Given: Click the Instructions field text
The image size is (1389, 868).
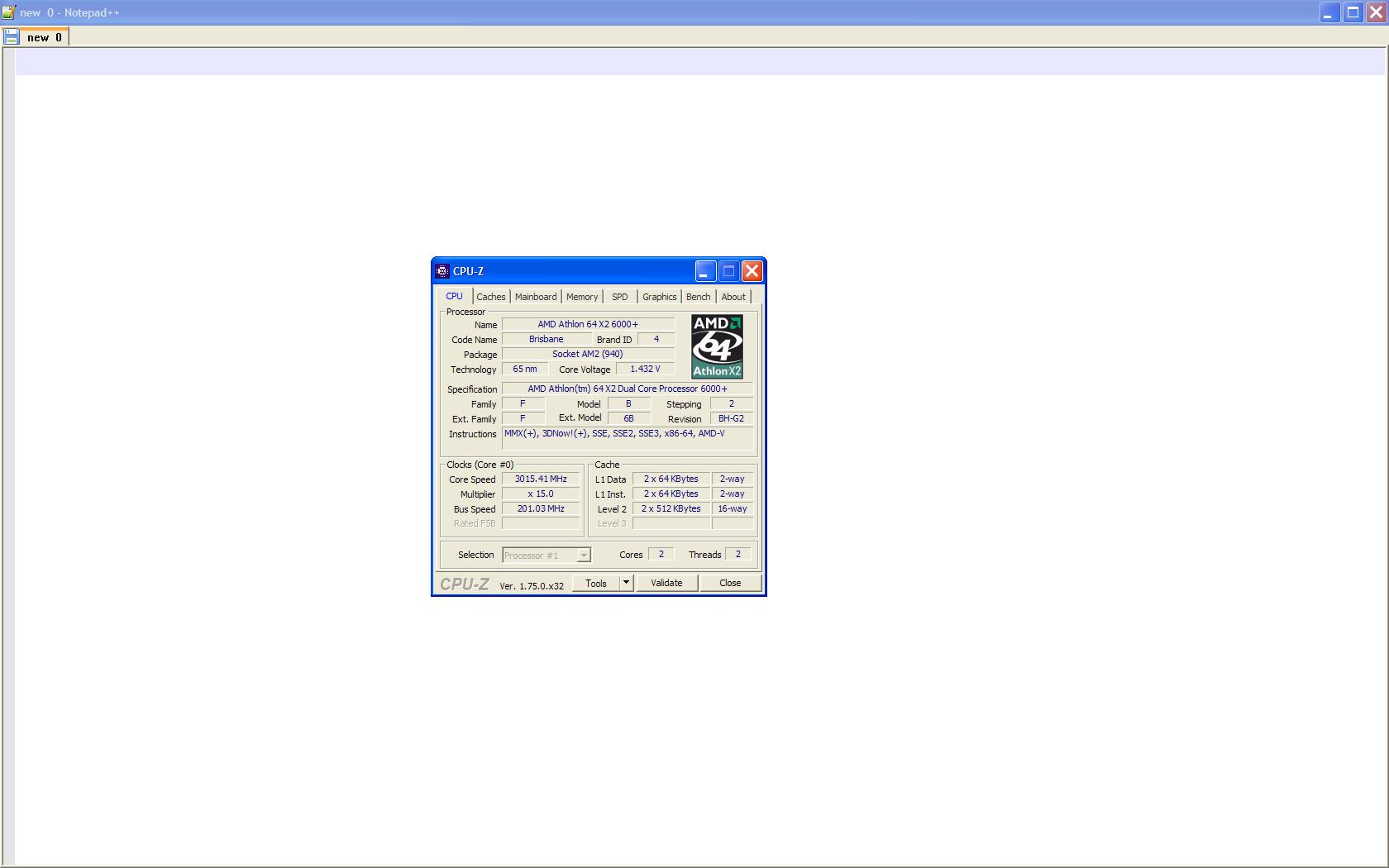Looking at the screenshot, I should tap(628, 438).
